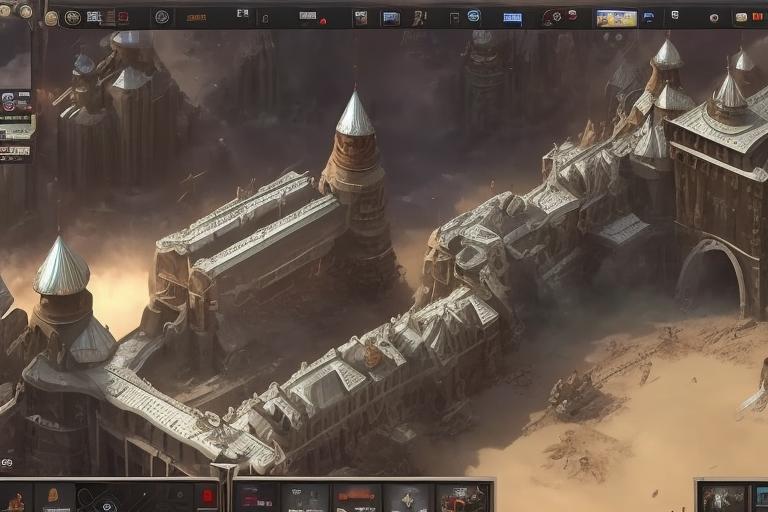This screenshot has width=768, height=512.
Task: Select the red vehicle slot in bottom bar
Action: click(462, 498)
